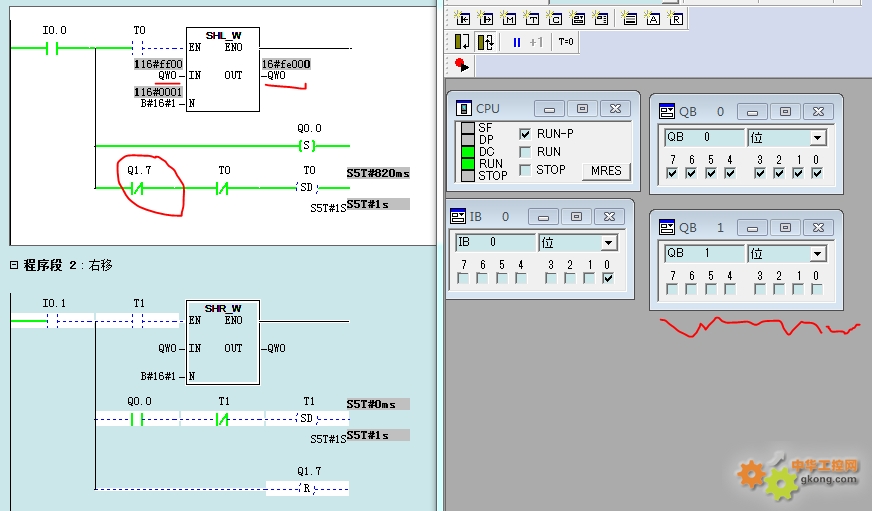Reset all timers with T=0
The width and height of the screenshot is (872, 511).
pos(566,42)
